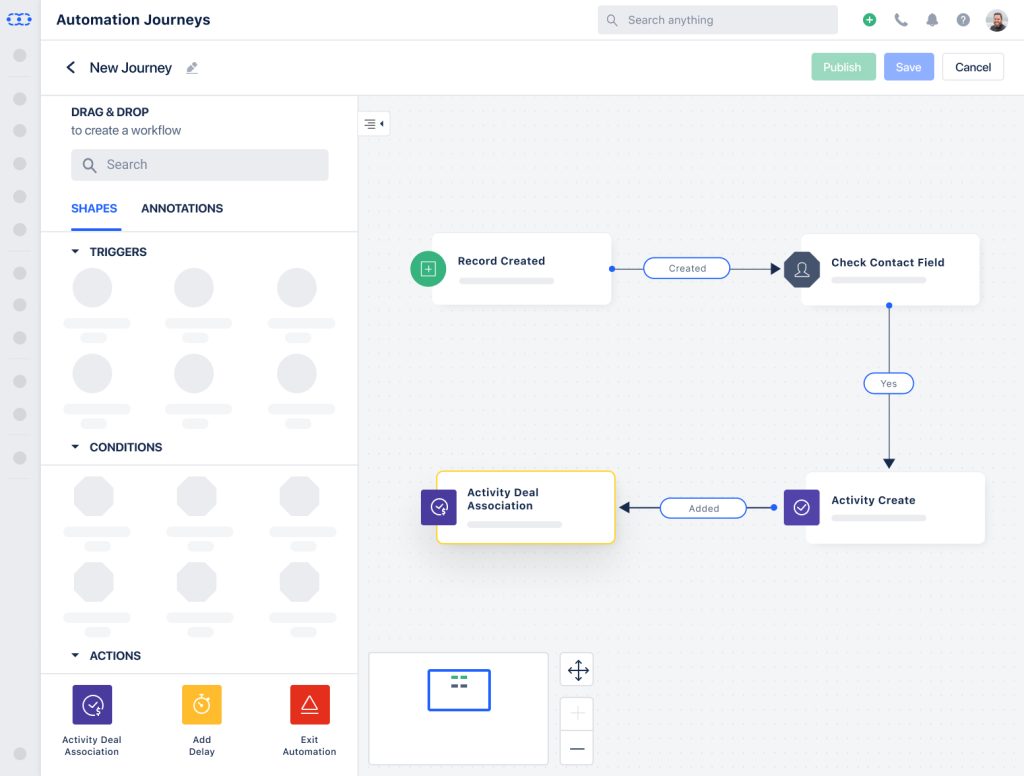This screenshot has width=1024, height=776.
Task: Collapse the Conditions section
Action: pyautogui.click(x=75, y=447)
